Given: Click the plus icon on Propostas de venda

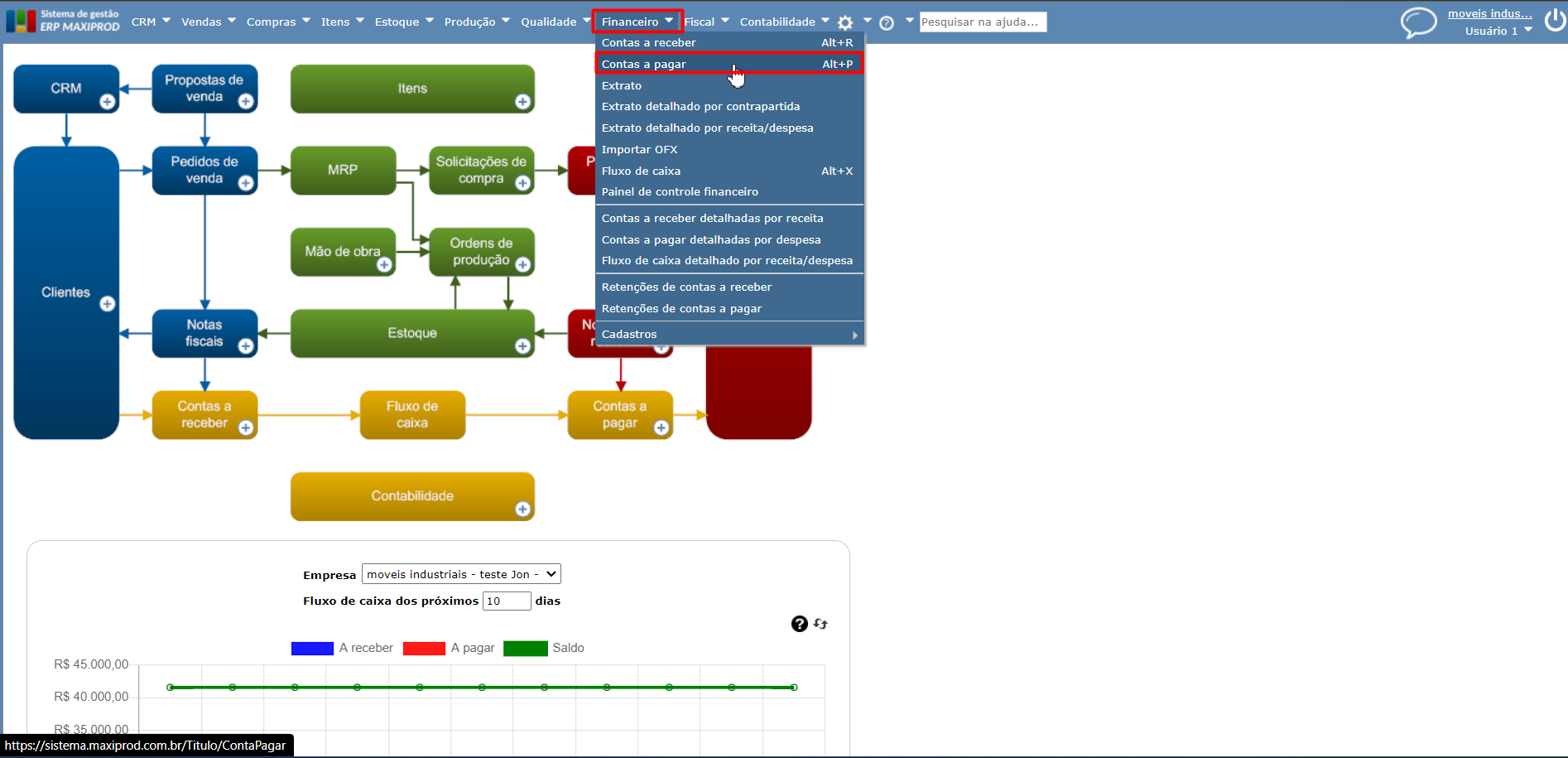Looking at the screenshot, I should tap(246, 101).
